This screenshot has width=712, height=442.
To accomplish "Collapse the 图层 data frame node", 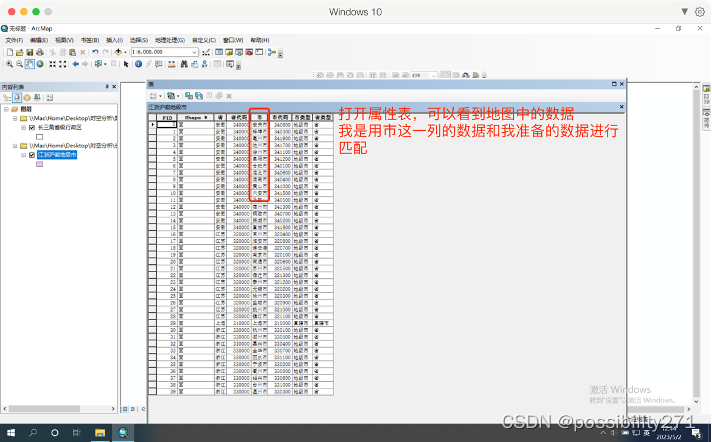I will tap(6, 109).
